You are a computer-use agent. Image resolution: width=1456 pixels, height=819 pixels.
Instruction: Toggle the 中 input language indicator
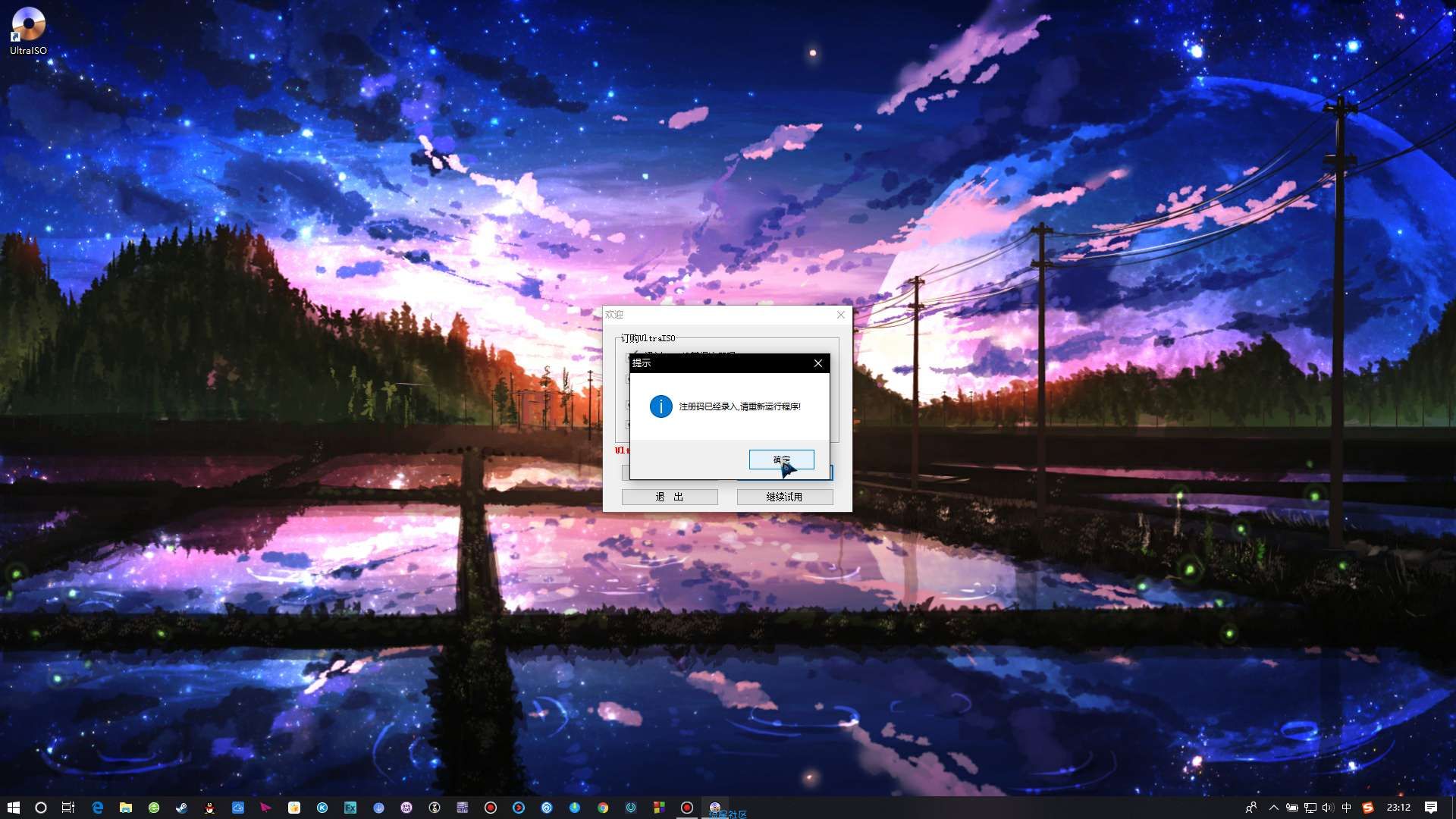[x=1347, y=808]
